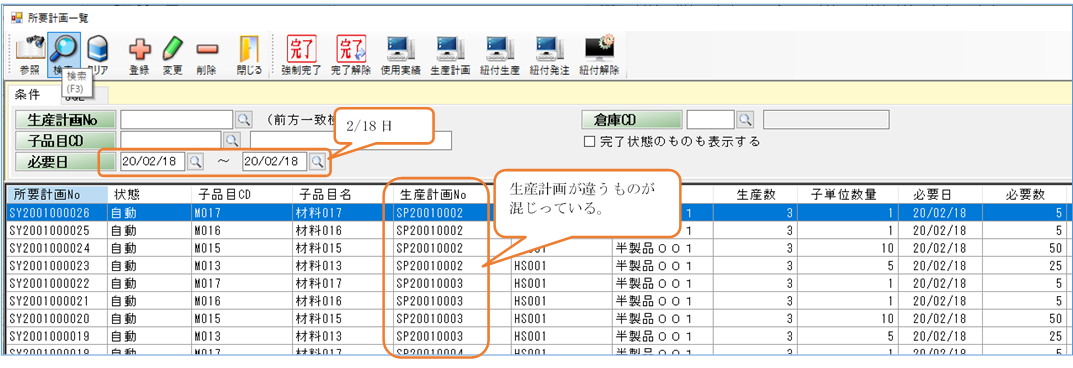Click 必要数 25 in row SY2001000019
The image size is (1073, 368).
(1056, 337)
